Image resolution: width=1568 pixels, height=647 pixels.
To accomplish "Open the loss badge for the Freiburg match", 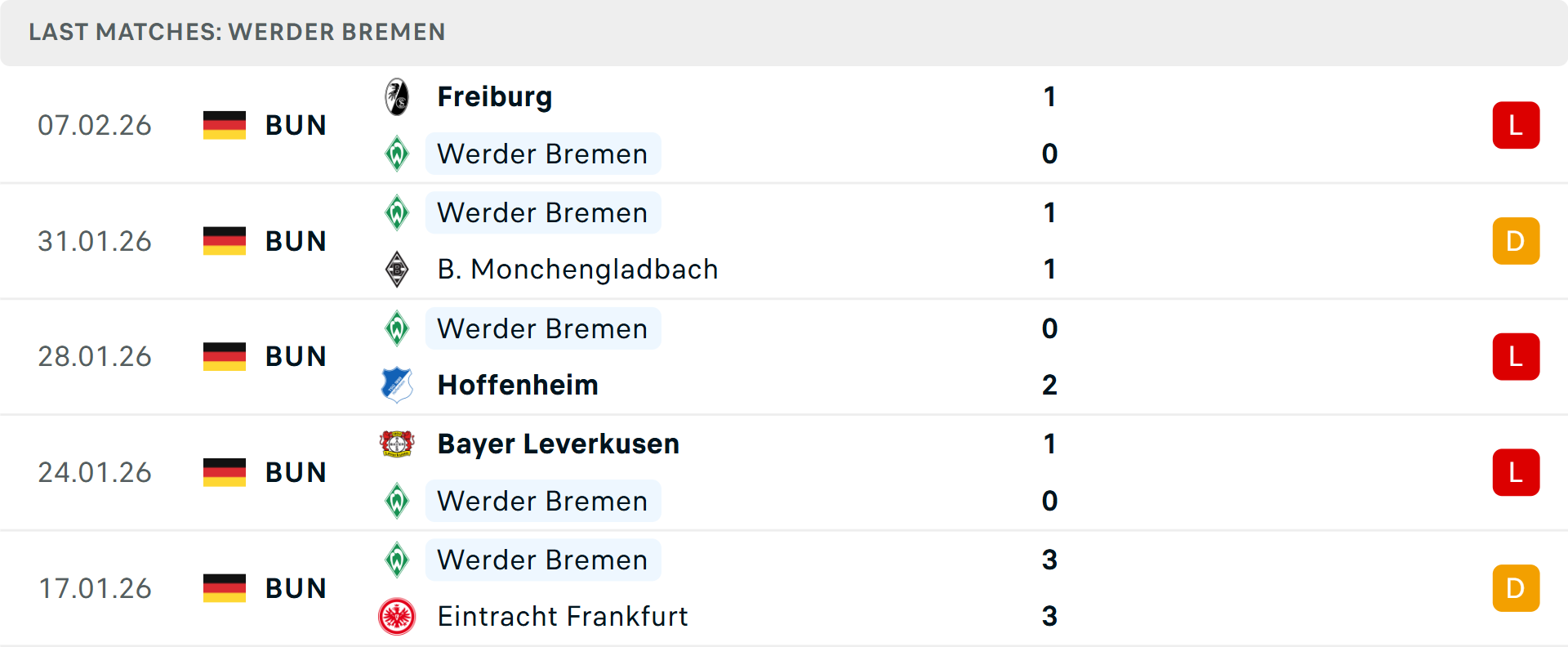I will tap(1516, 125).
